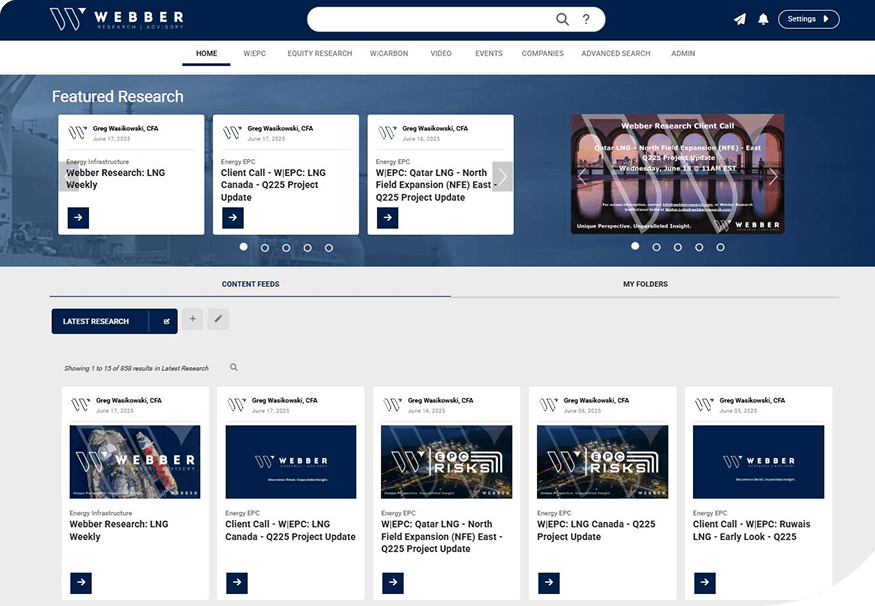Click arrow on Qatar LNG North Field result

pos(393,583)
